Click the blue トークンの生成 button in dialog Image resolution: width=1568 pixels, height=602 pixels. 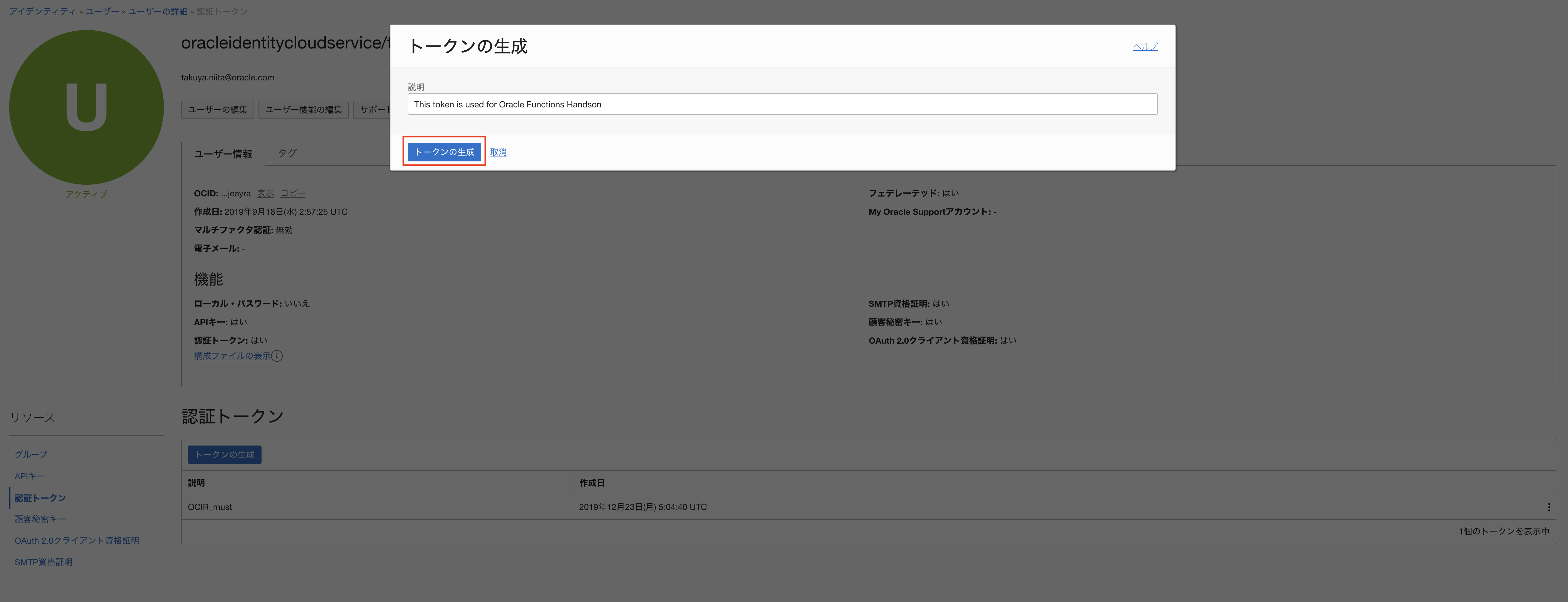click(x=444, y=152)
